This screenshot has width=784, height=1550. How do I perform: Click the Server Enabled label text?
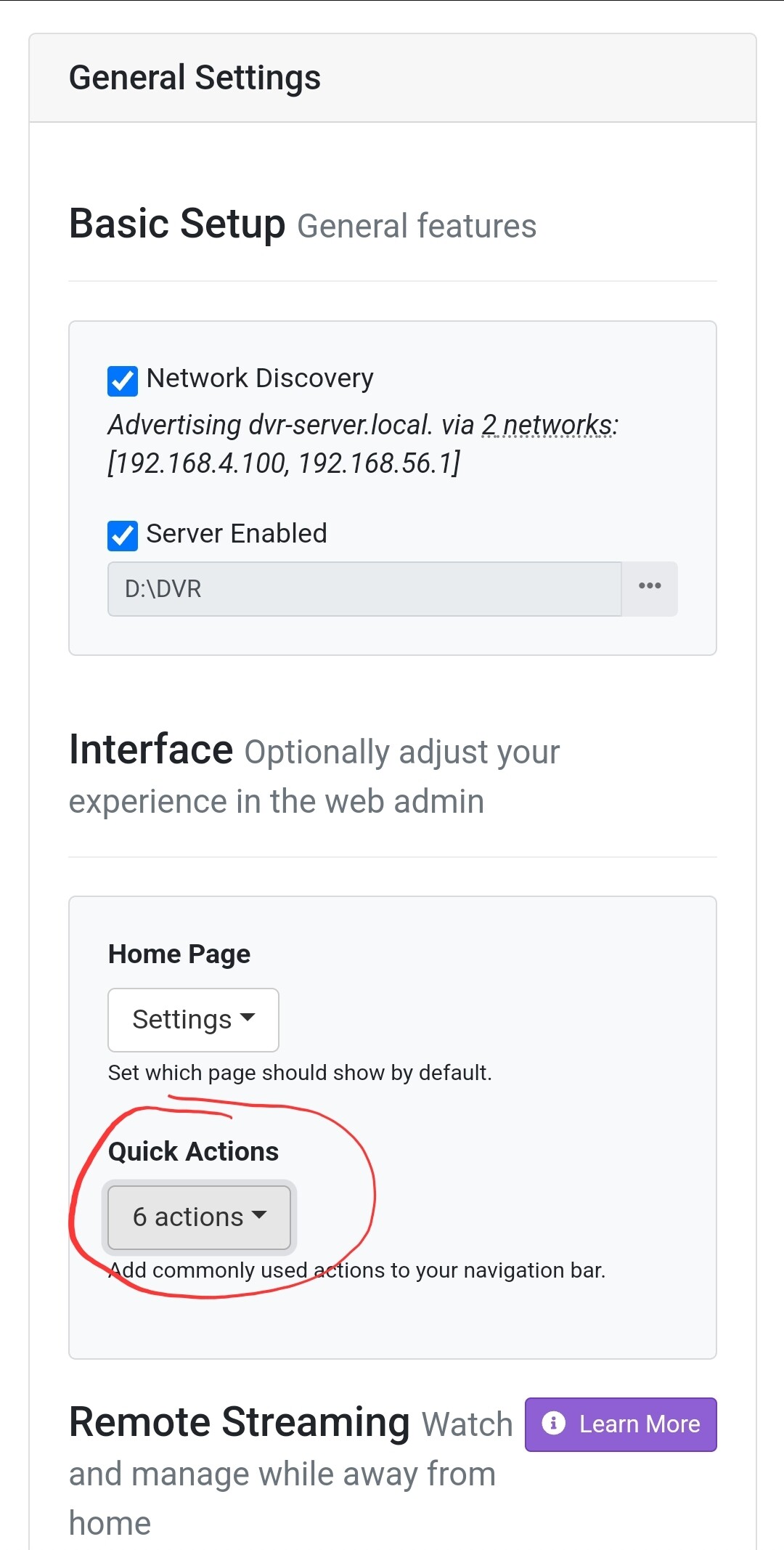click(x=237, y=534)
